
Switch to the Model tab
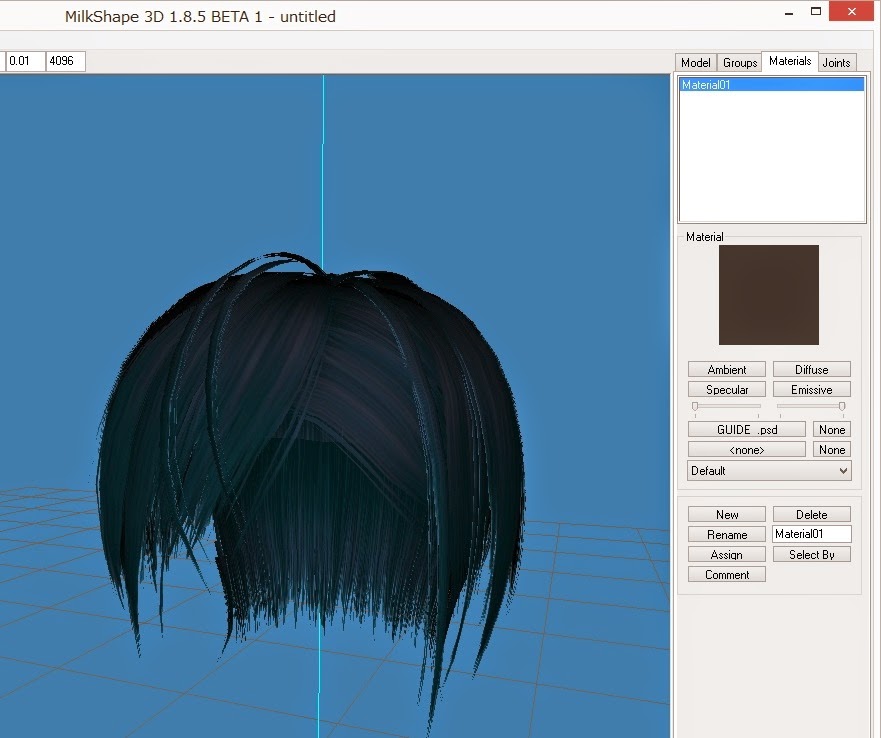pyautogui.click(x=695, y=62)
